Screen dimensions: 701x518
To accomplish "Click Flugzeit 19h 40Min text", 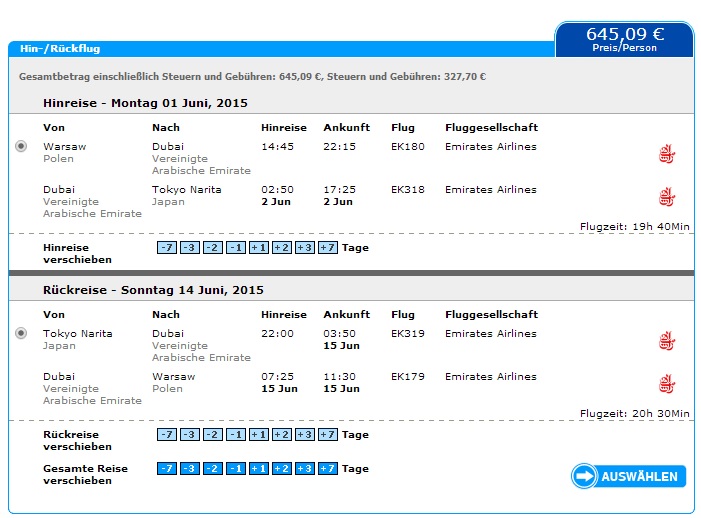I will click(x=634, y=227).
